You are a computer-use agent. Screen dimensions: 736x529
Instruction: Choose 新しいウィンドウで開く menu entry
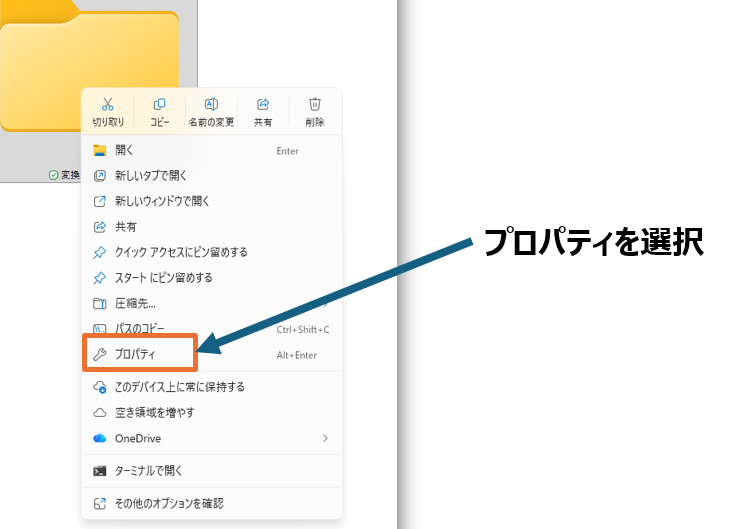211,201
